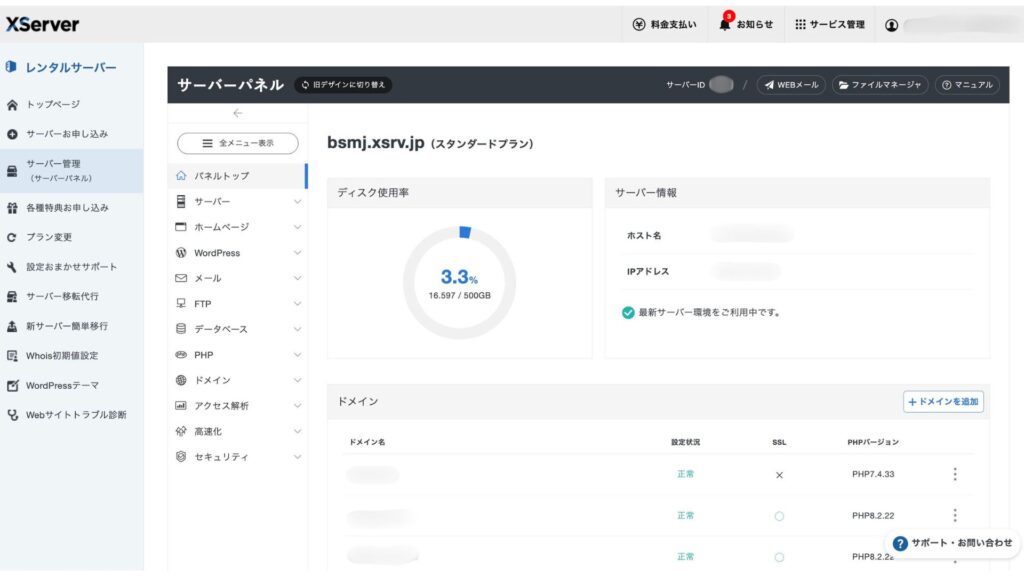Click the 各種特典 gift icon

pos(12,208)
